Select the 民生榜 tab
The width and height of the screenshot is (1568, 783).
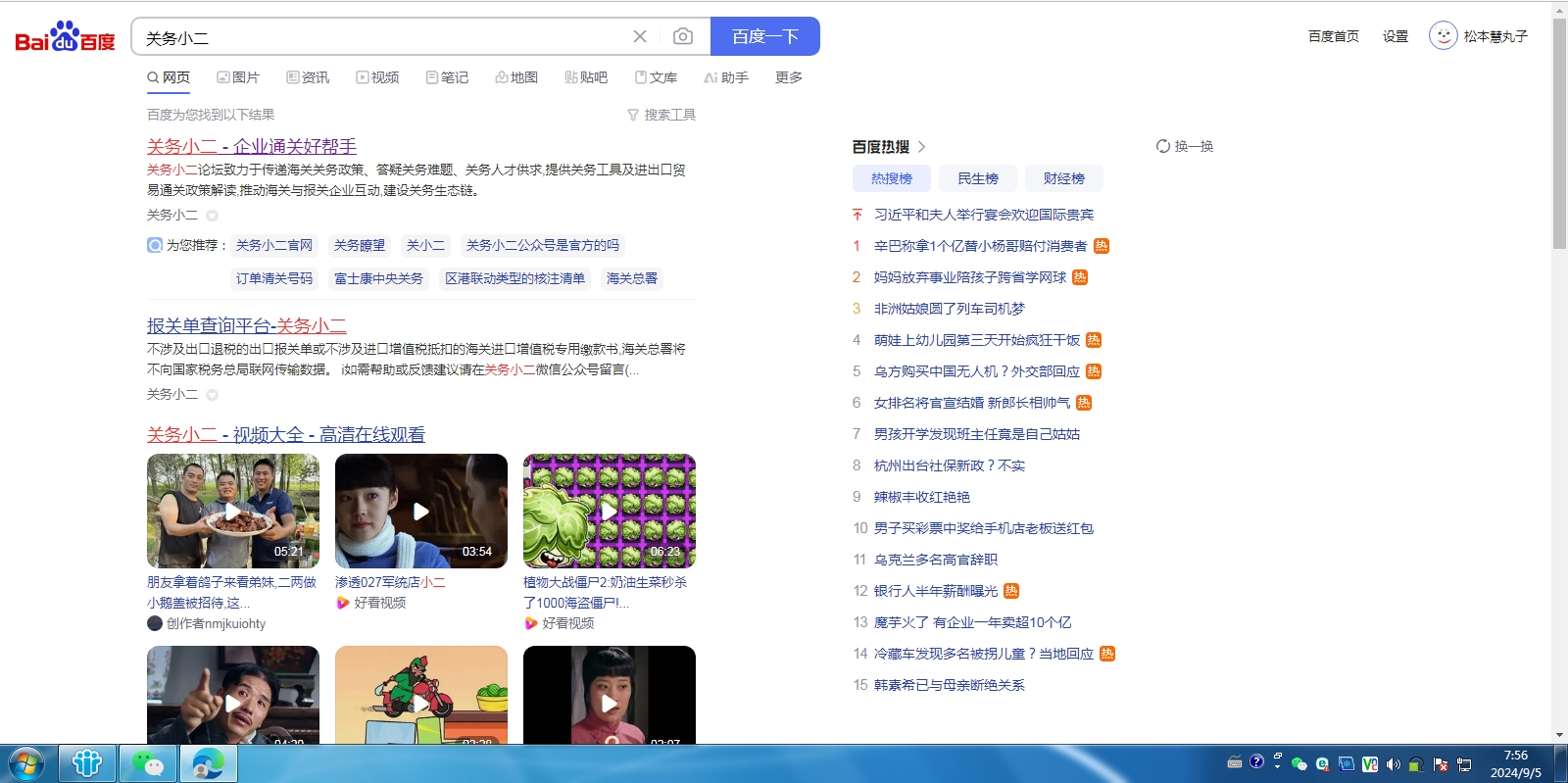click(978, 178)
